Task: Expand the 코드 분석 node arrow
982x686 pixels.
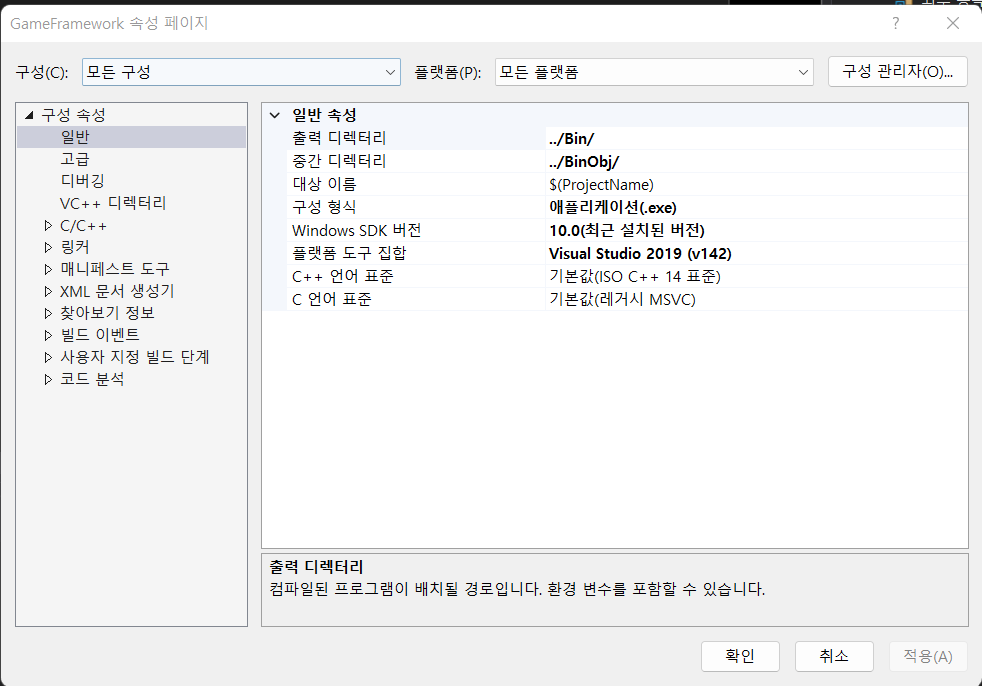Action: (x=48, y=379)
